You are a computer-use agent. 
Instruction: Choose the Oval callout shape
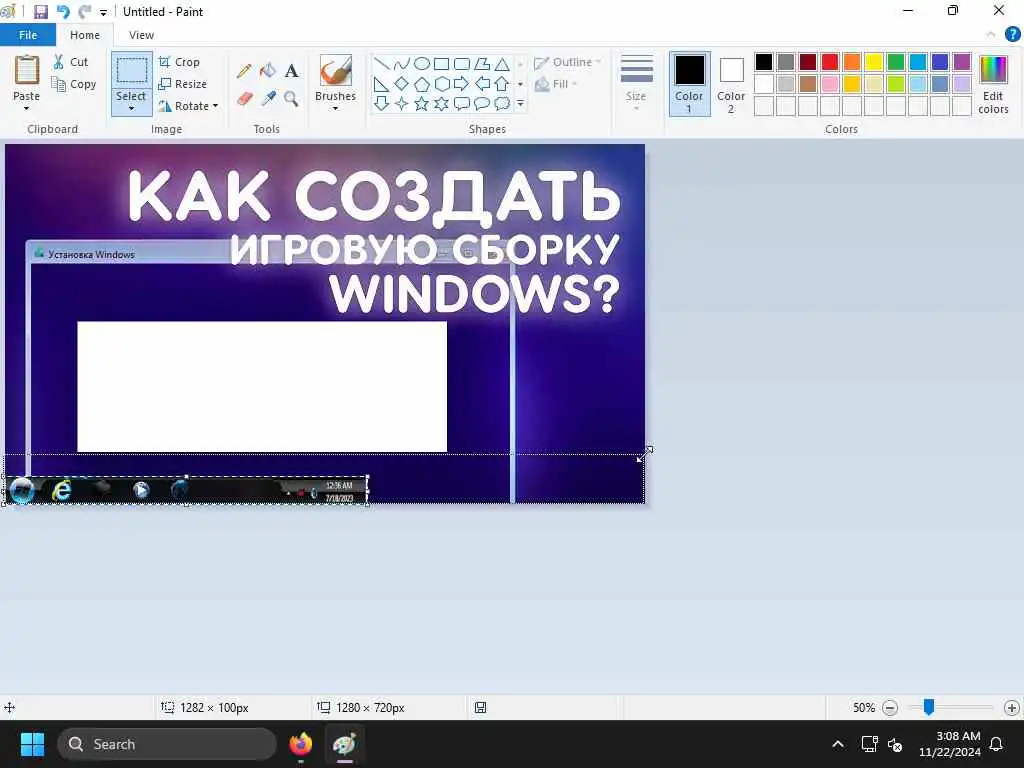pos(482,103)
